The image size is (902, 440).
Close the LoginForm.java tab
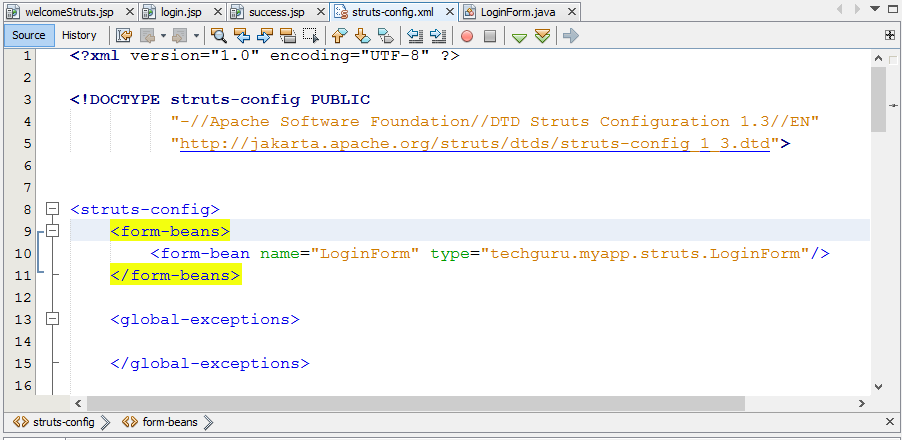click(x=571, y=12)
